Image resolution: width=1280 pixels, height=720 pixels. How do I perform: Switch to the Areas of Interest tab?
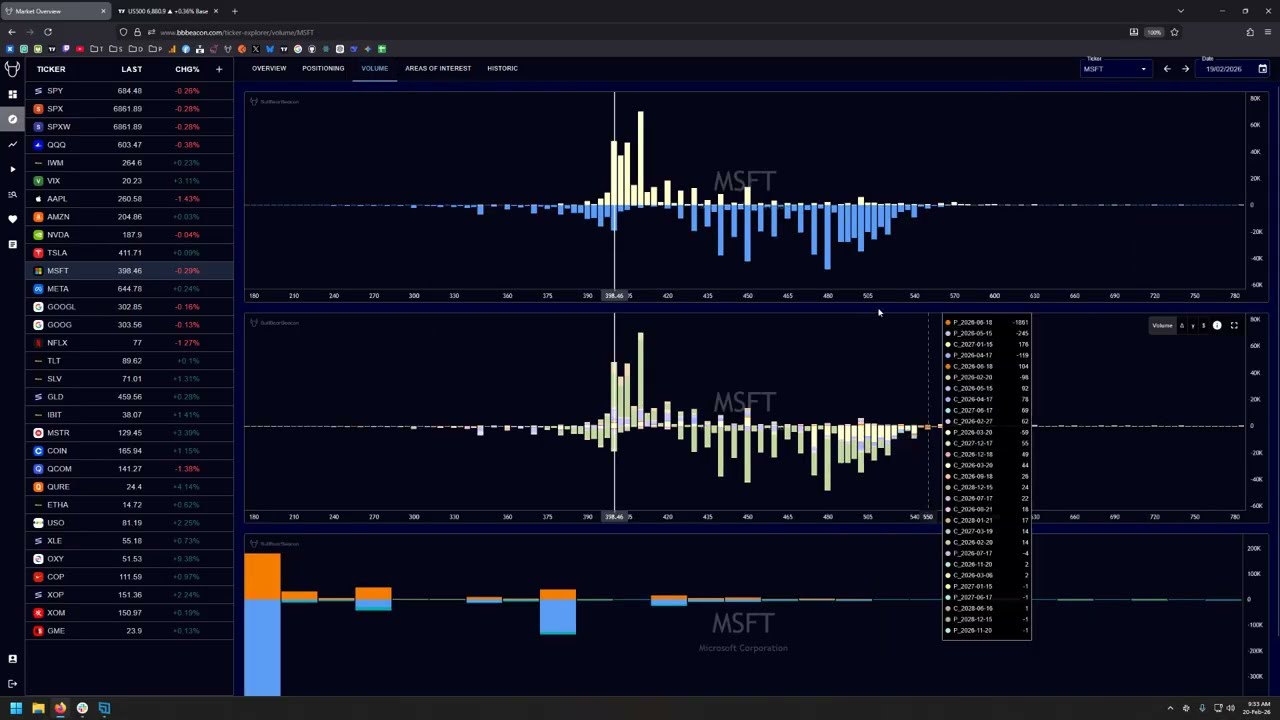[x=438, y=68]
